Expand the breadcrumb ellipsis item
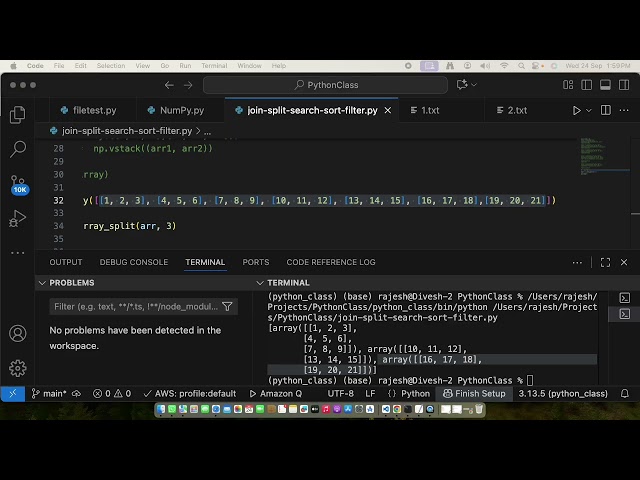This screenshot has height=480, width=640. [x=207, y=131]
